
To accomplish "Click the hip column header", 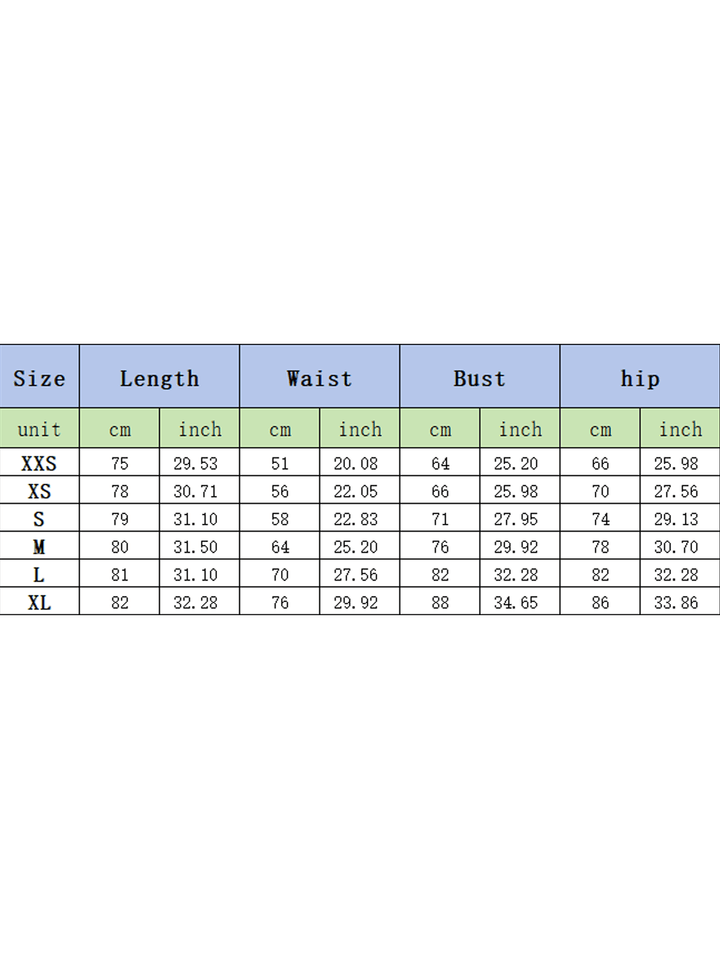I will (x=640, y=377).
